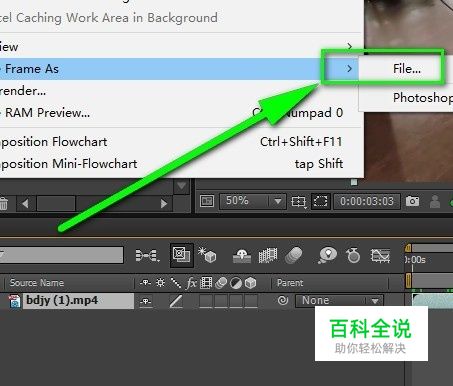453x386 pixels.
Task: Open the 50% magnification dropdown
Action: point(253,201)
